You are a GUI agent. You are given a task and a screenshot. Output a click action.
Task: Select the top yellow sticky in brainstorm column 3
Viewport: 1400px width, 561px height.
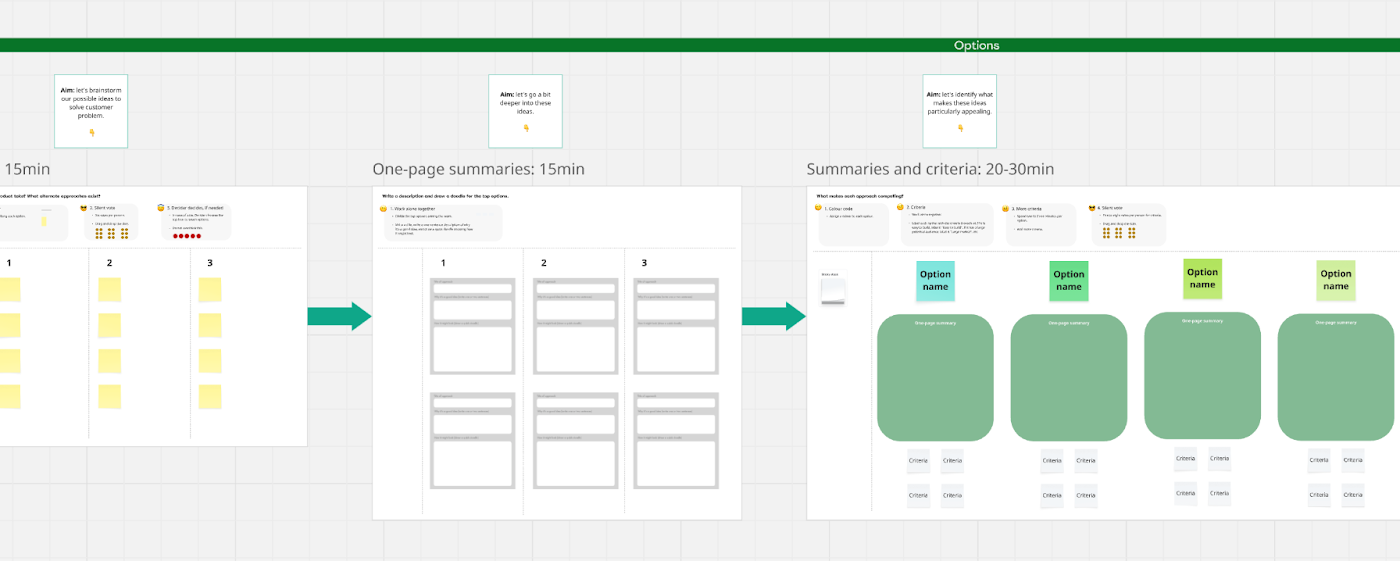tap(210, 290)
